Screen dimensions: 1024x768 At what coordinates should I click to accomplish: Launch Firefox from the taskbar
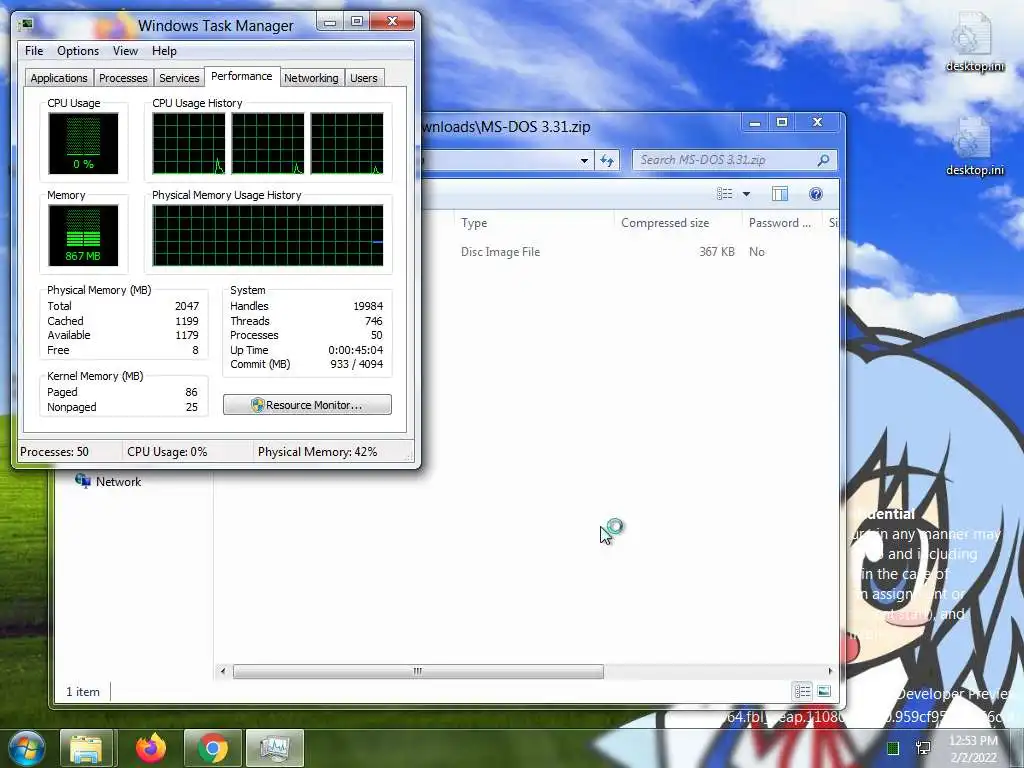pos(150,748)
